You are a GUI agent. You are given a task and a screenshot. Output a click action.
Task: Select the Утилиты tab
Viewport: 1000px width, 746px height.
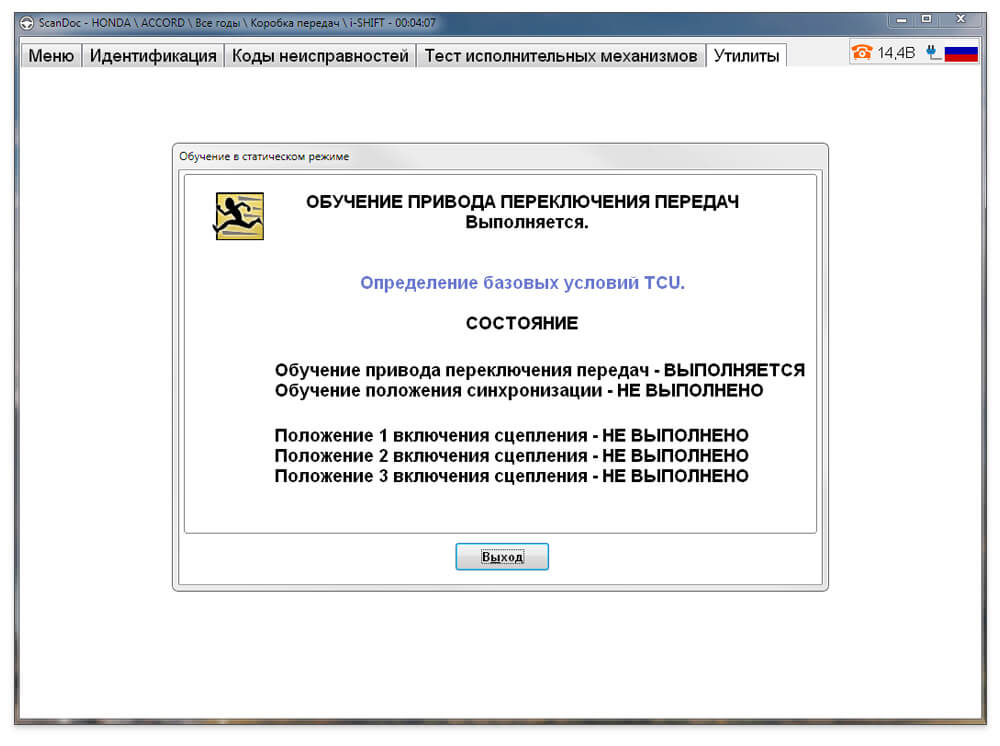point(746,55)
